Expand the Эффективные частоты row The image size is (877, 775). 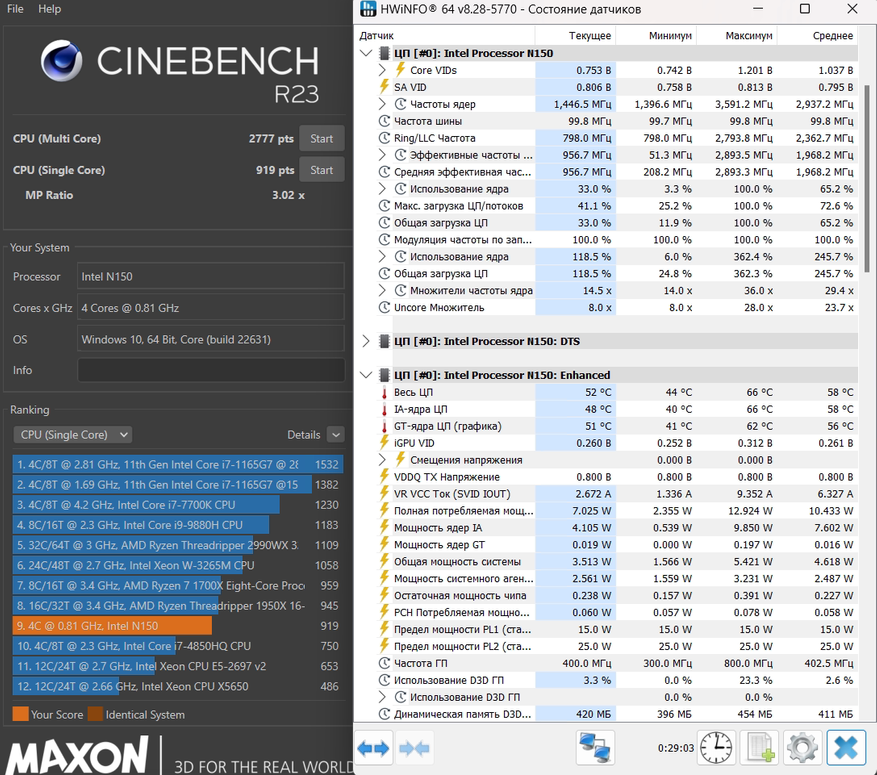coord(382,155)
